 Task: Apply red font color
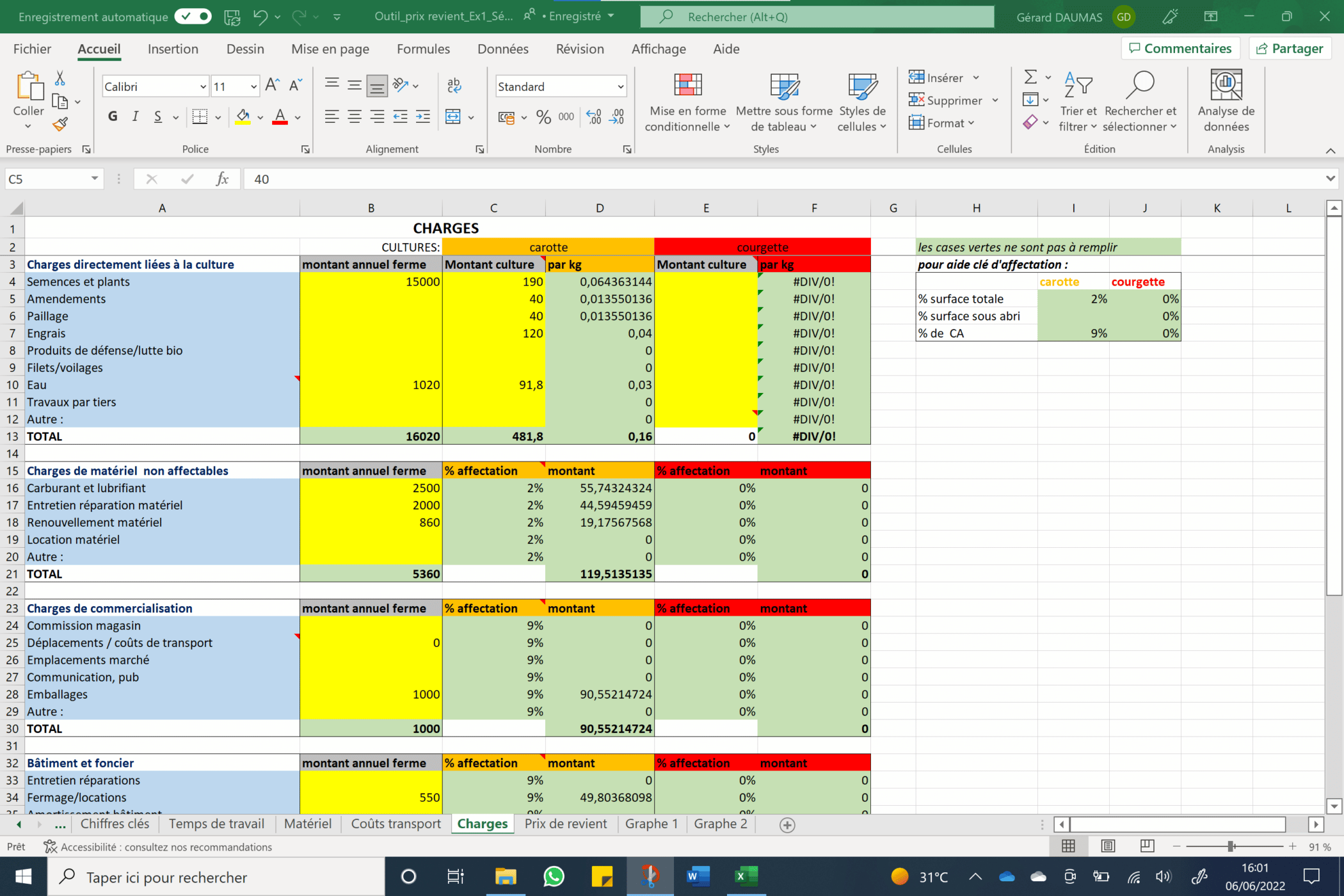pos(280,116)
